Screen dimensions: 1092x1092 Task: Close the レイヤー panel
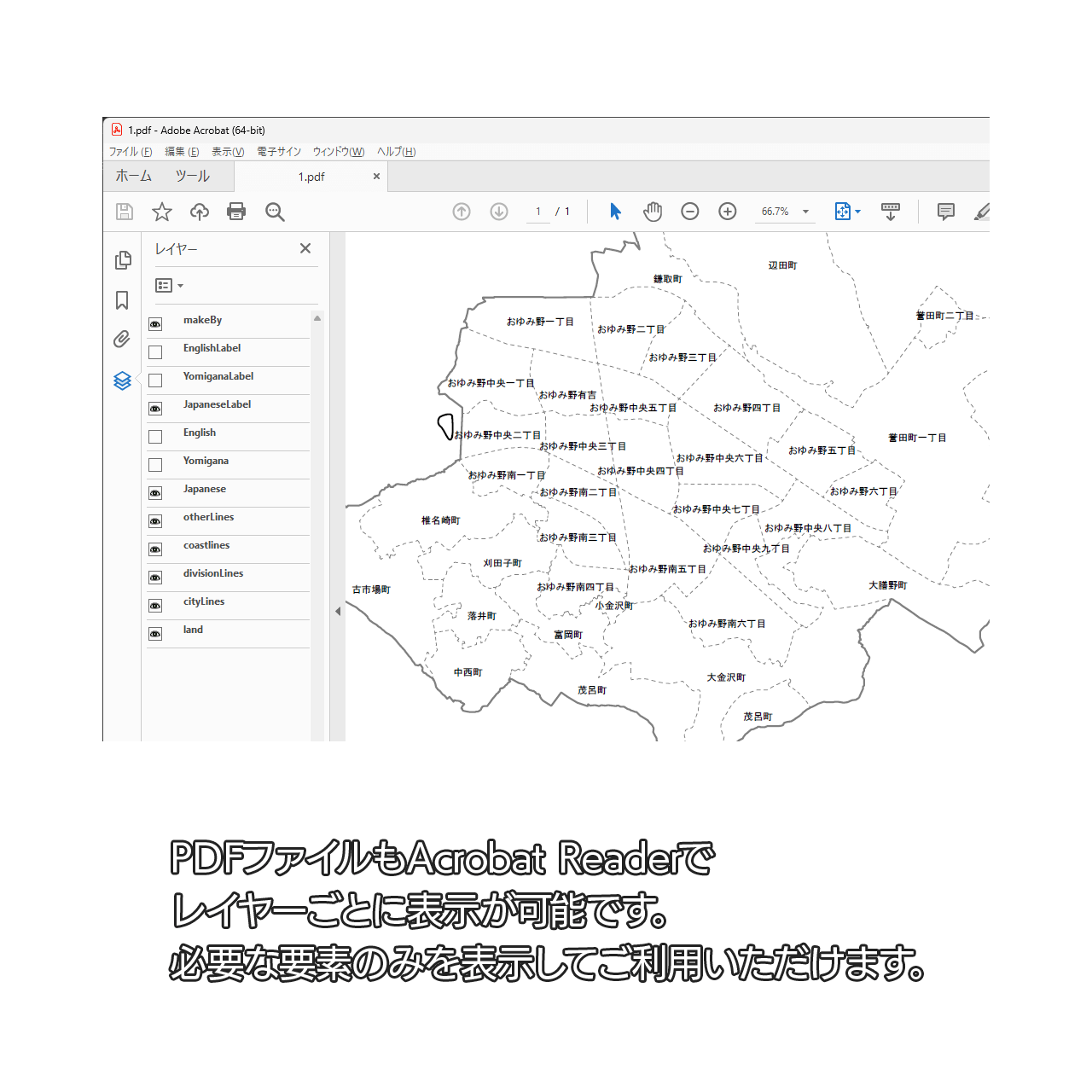pos(305,248)
